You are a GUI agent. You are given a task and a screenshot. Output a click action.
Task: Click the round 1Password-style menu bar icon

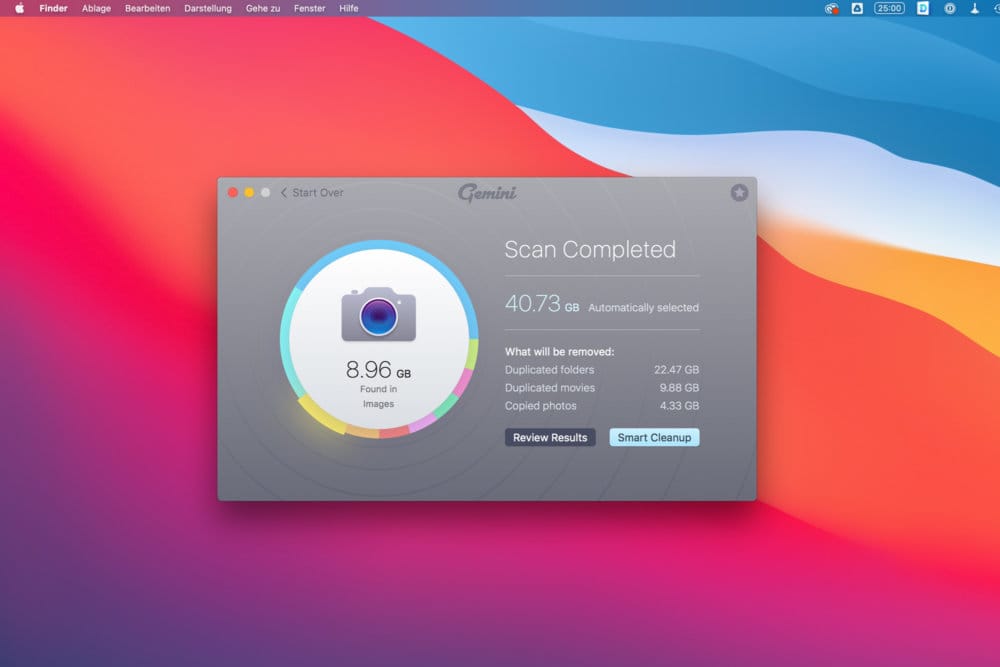[950, 8]
